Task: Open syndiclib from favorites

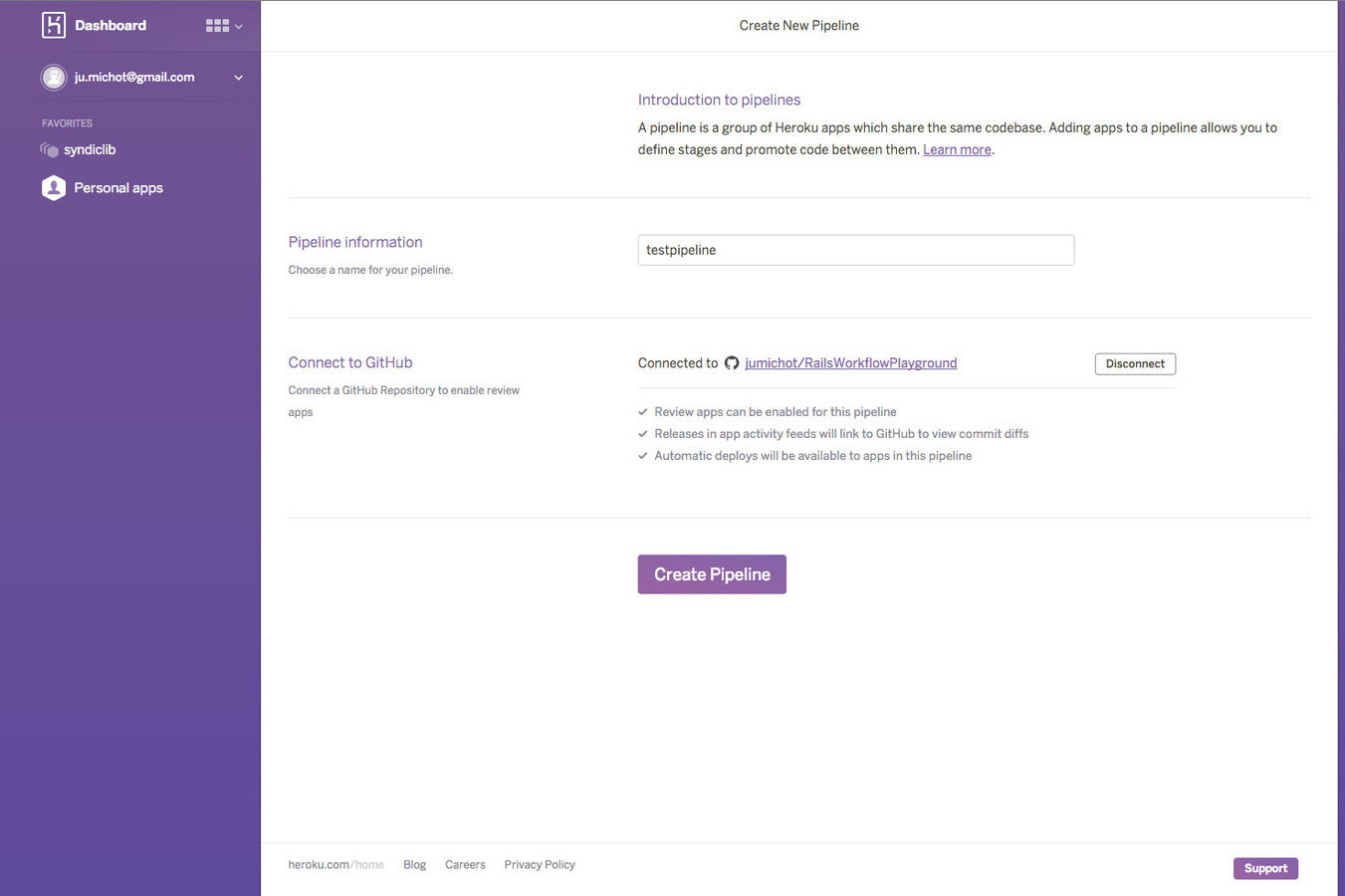Action: tap(90, 149)
